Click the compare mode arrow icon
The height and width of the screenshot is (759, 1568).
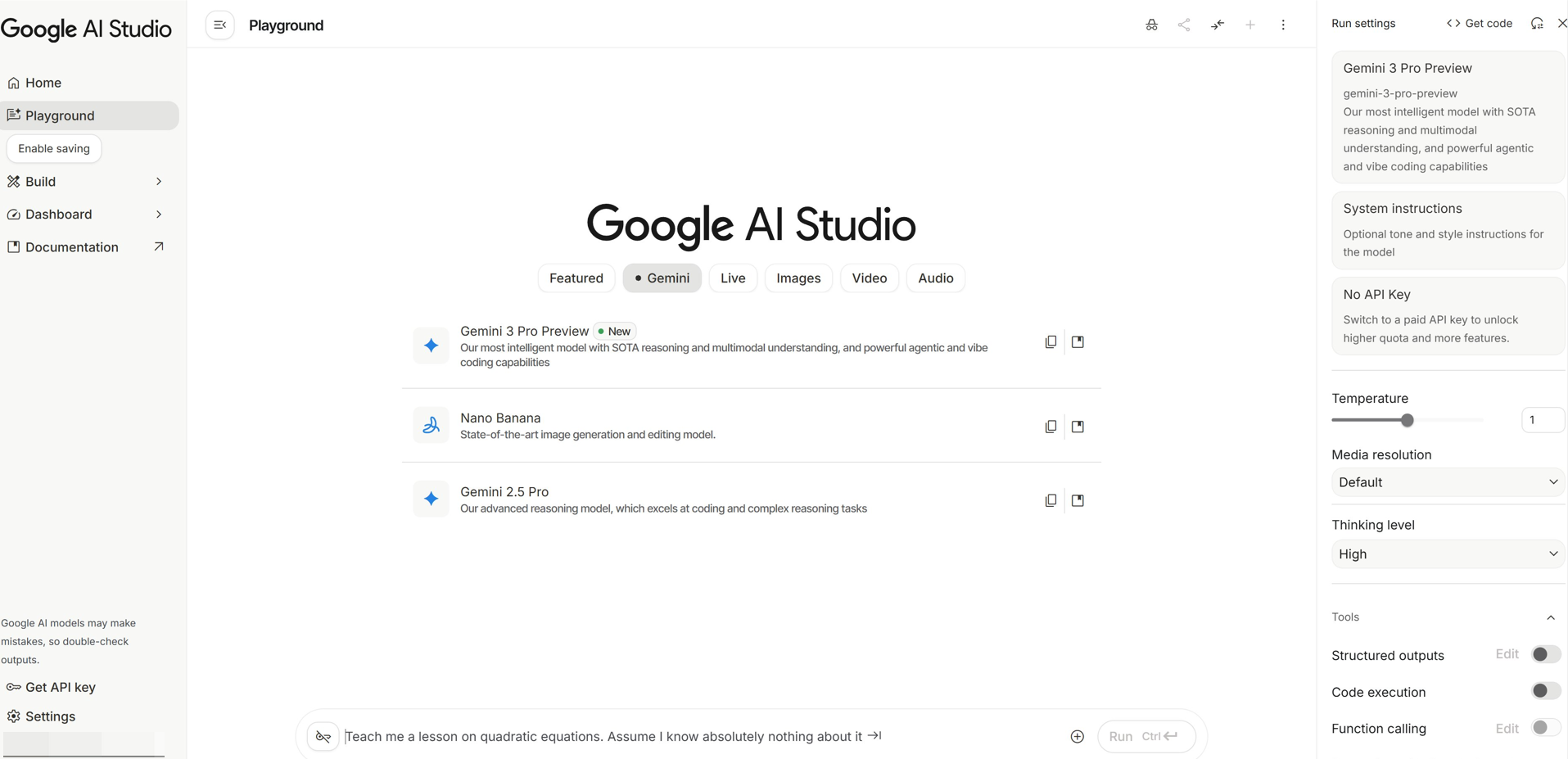[1218, 25]
